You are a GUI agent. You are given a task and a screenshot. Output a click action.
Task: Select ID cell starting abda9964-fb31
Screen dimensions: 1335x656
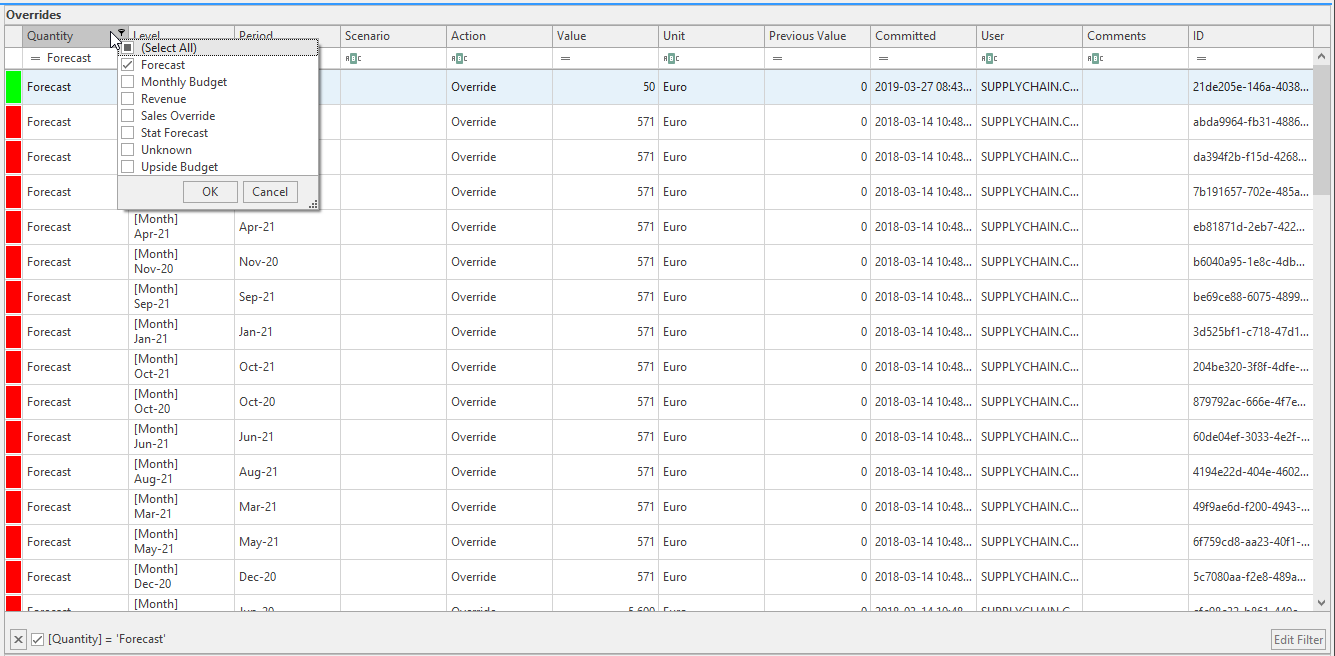pos(1251,122)
